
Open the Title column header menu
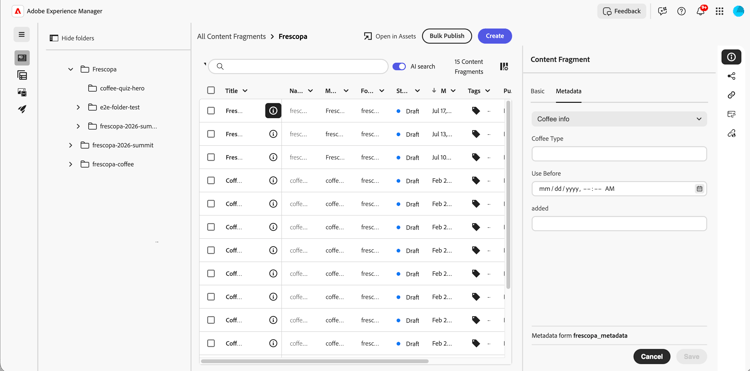(245, 91)
